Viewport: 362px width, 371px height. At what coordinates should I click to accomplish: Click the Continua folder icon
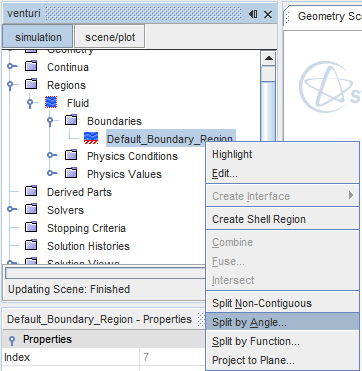pos(31,67)
